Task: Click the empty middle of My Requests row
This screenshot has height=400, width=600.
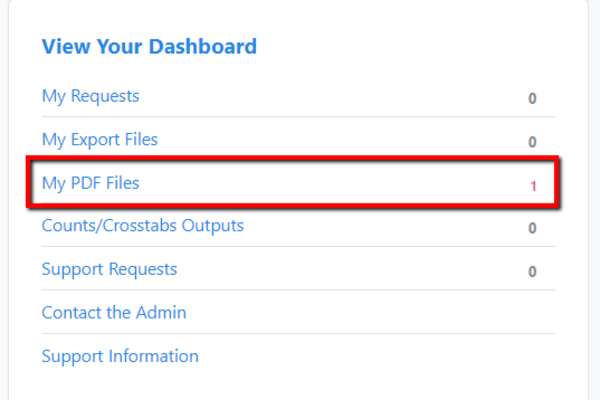Action: coord(333,96)
